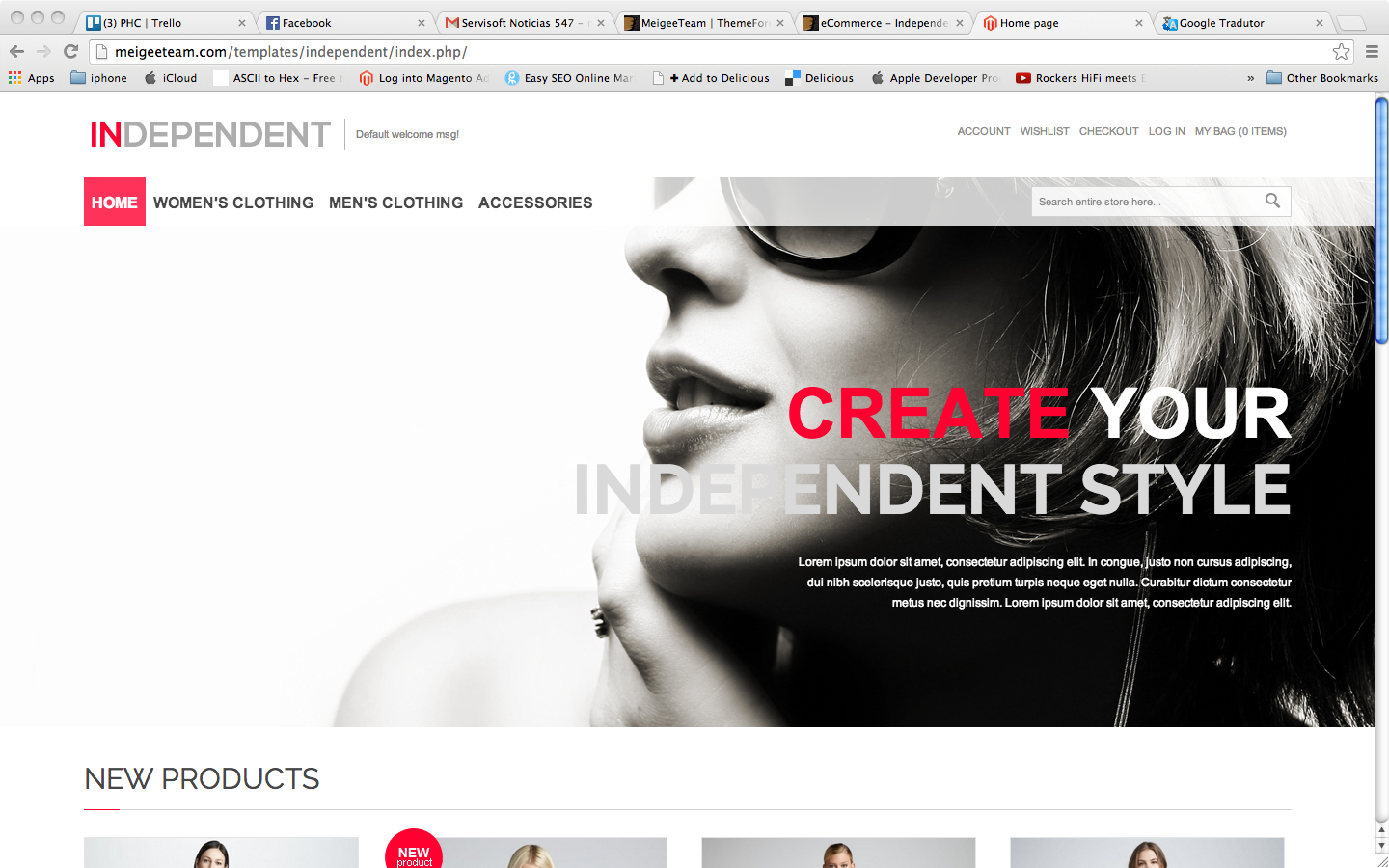Viewport: 1389px width, 868px height.
Task: Select the Accessories navigation item
Action: tap(535, 203)
